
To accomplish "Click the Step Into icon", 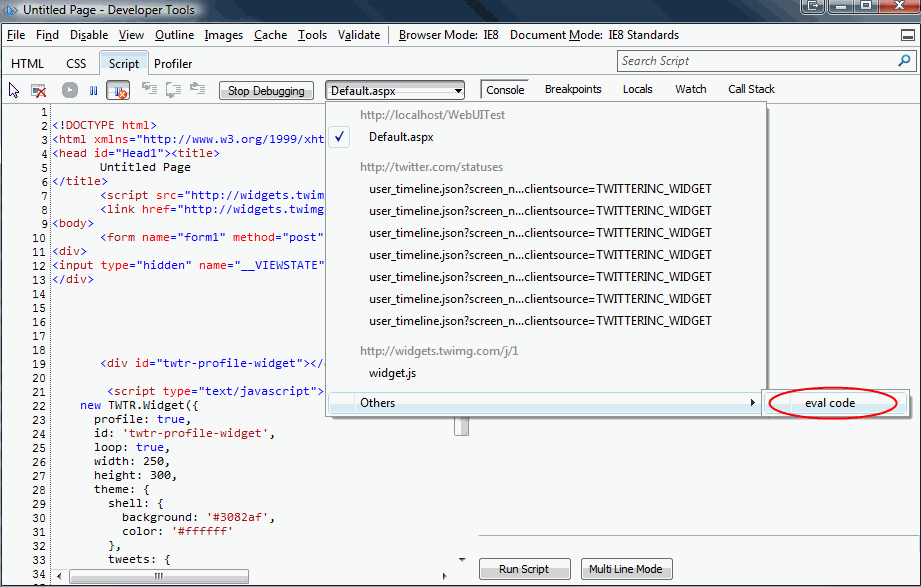I will 150,89.
